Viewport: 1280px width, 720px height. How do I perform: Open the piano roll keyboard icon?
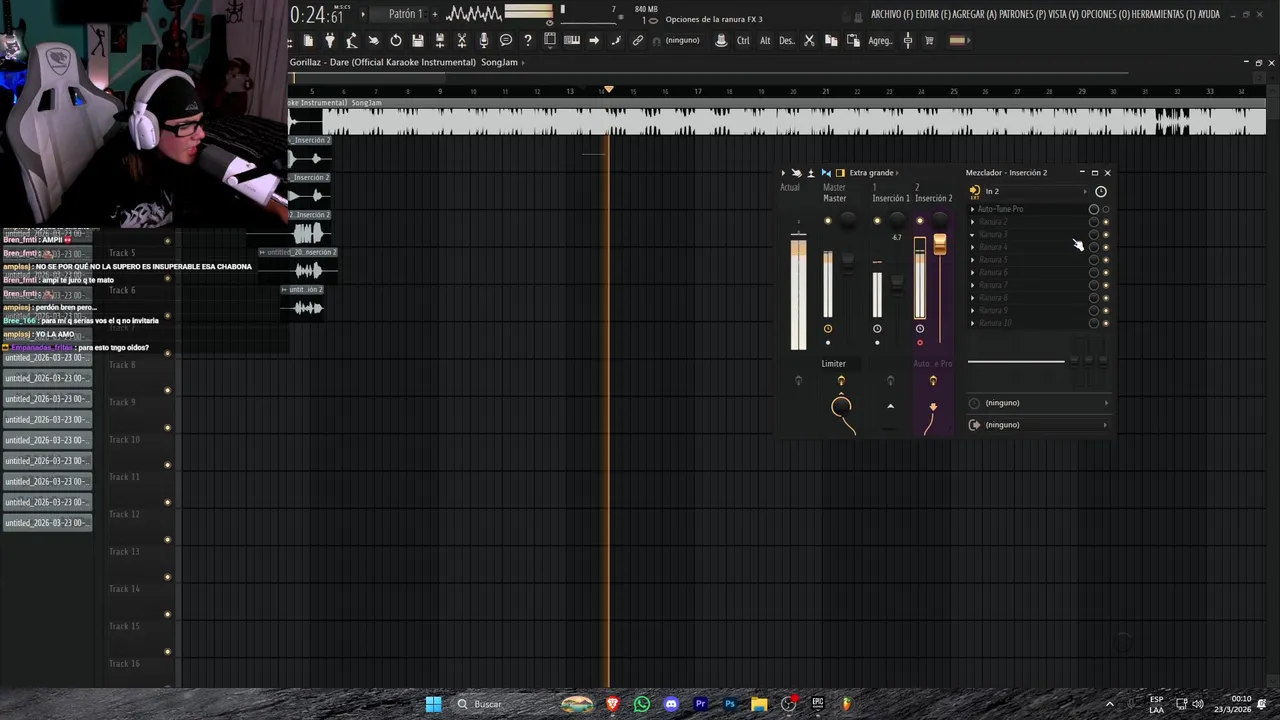click(572, 41)
